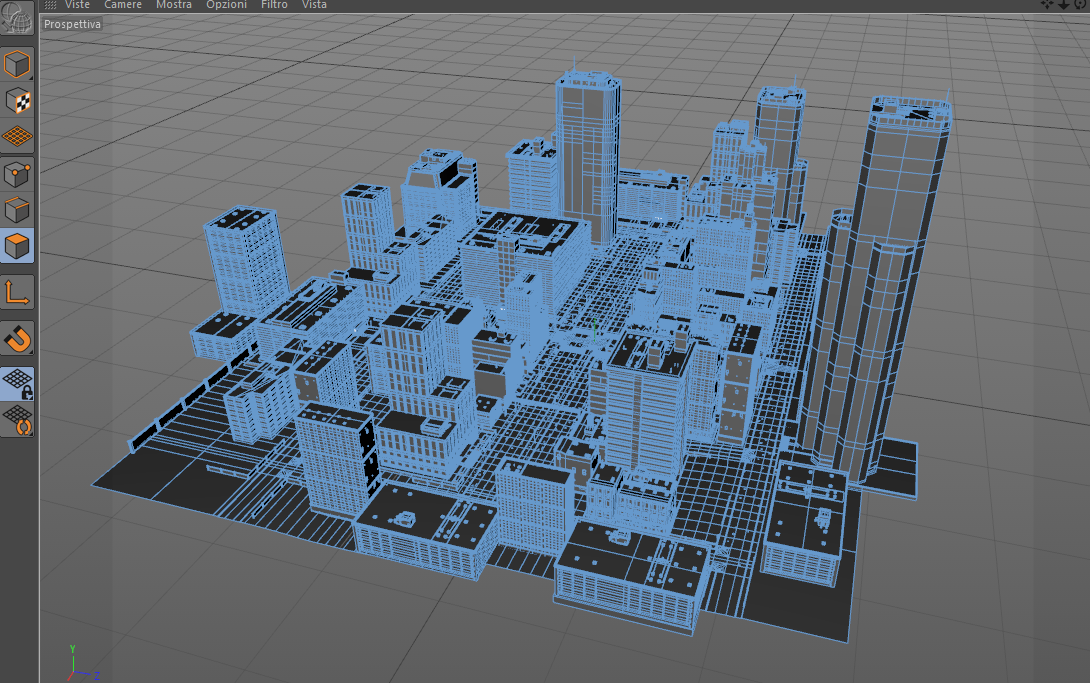Select the Model mode cube icon
This screenshot has height=683, width=1090.
(x=17, y=65)
